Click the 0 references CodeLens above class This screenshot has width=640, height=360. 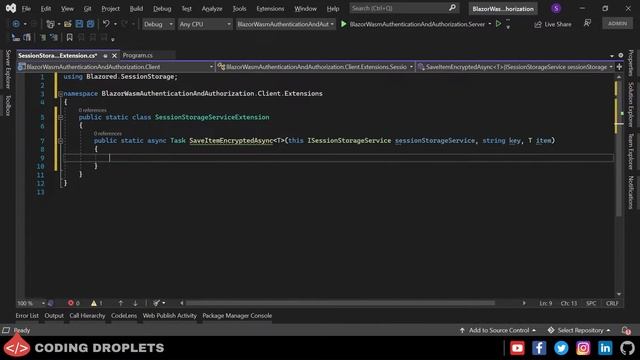[x=93, y=110]
